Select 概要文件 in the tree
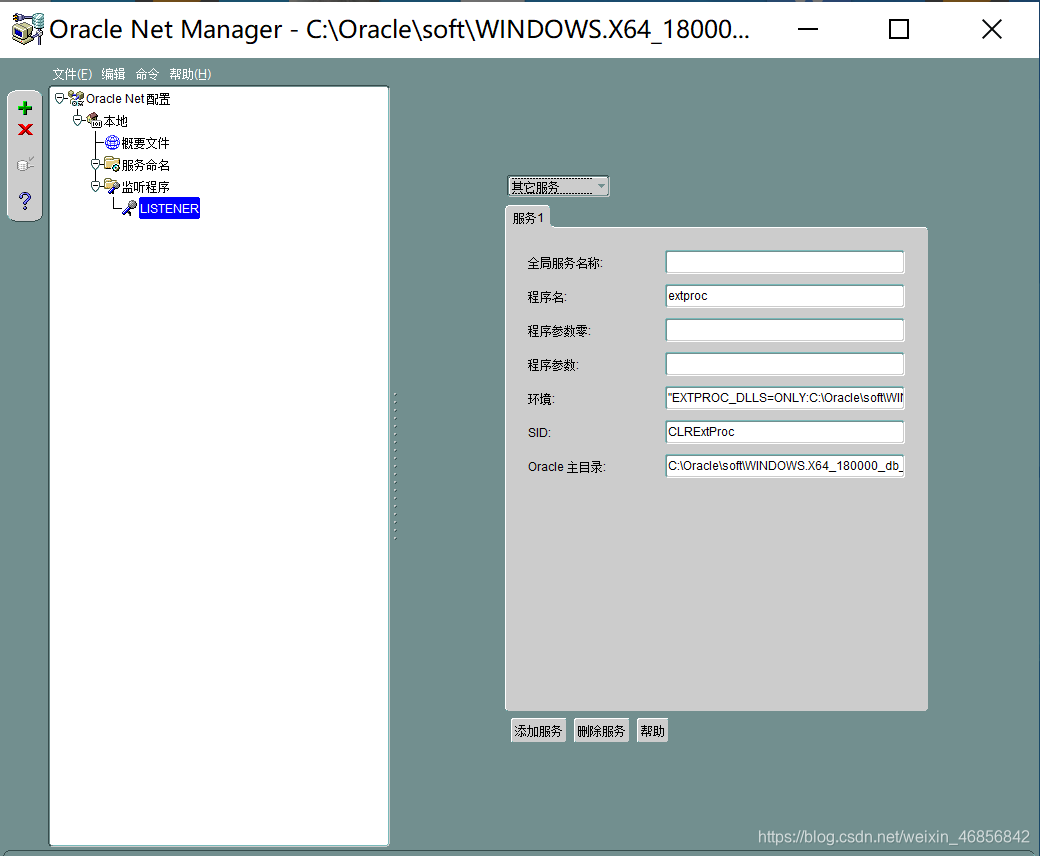The image size is (1040, 856). point(145,143)
